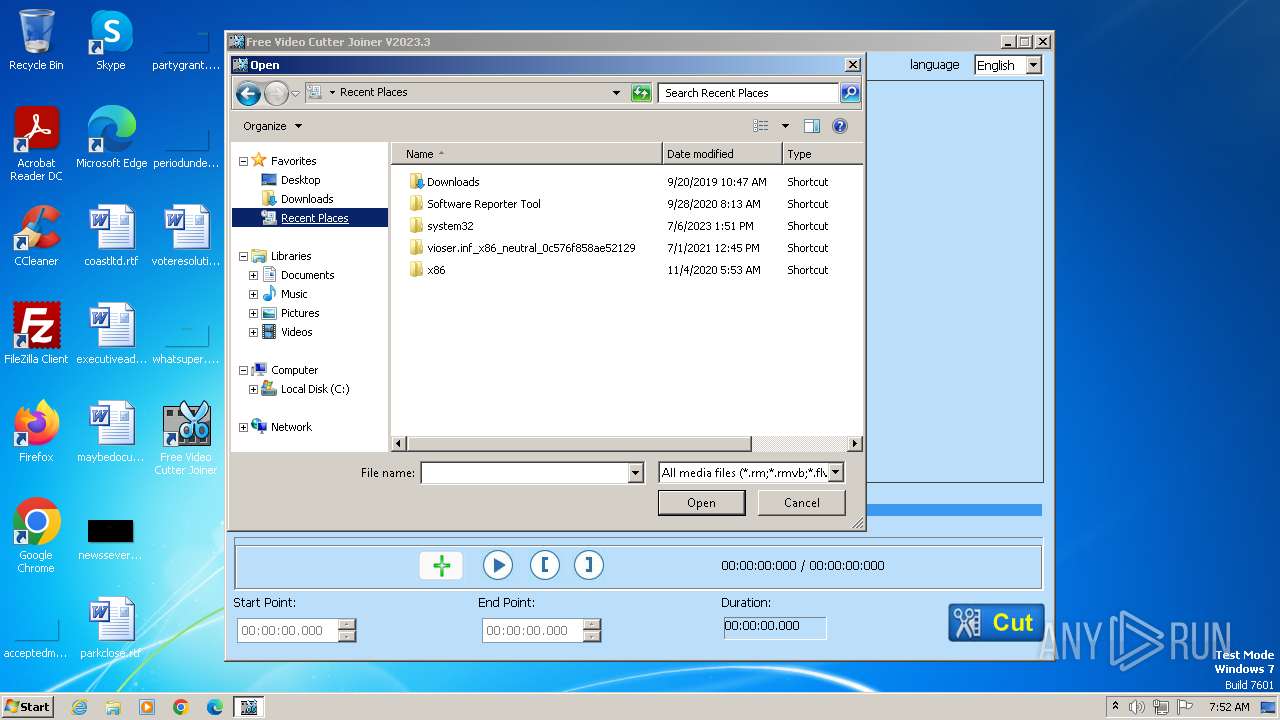Viewport: 1280px width, 720px height.
Task: Expand the Pictures library
Action: click(253, 313)
